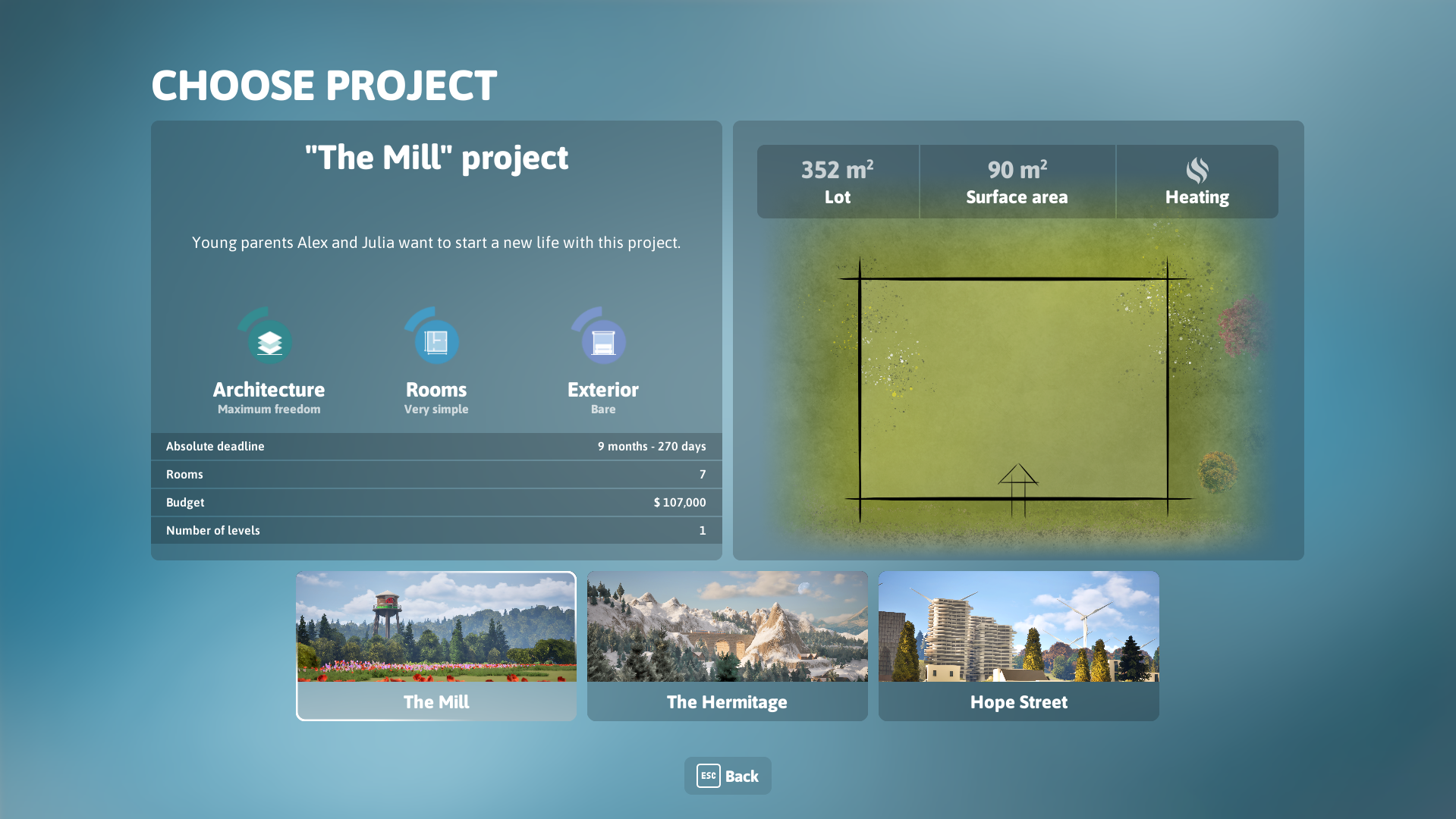Select The Hermitage project card
The width and height of the screenshot is (1456, 819).
[728, 646]
